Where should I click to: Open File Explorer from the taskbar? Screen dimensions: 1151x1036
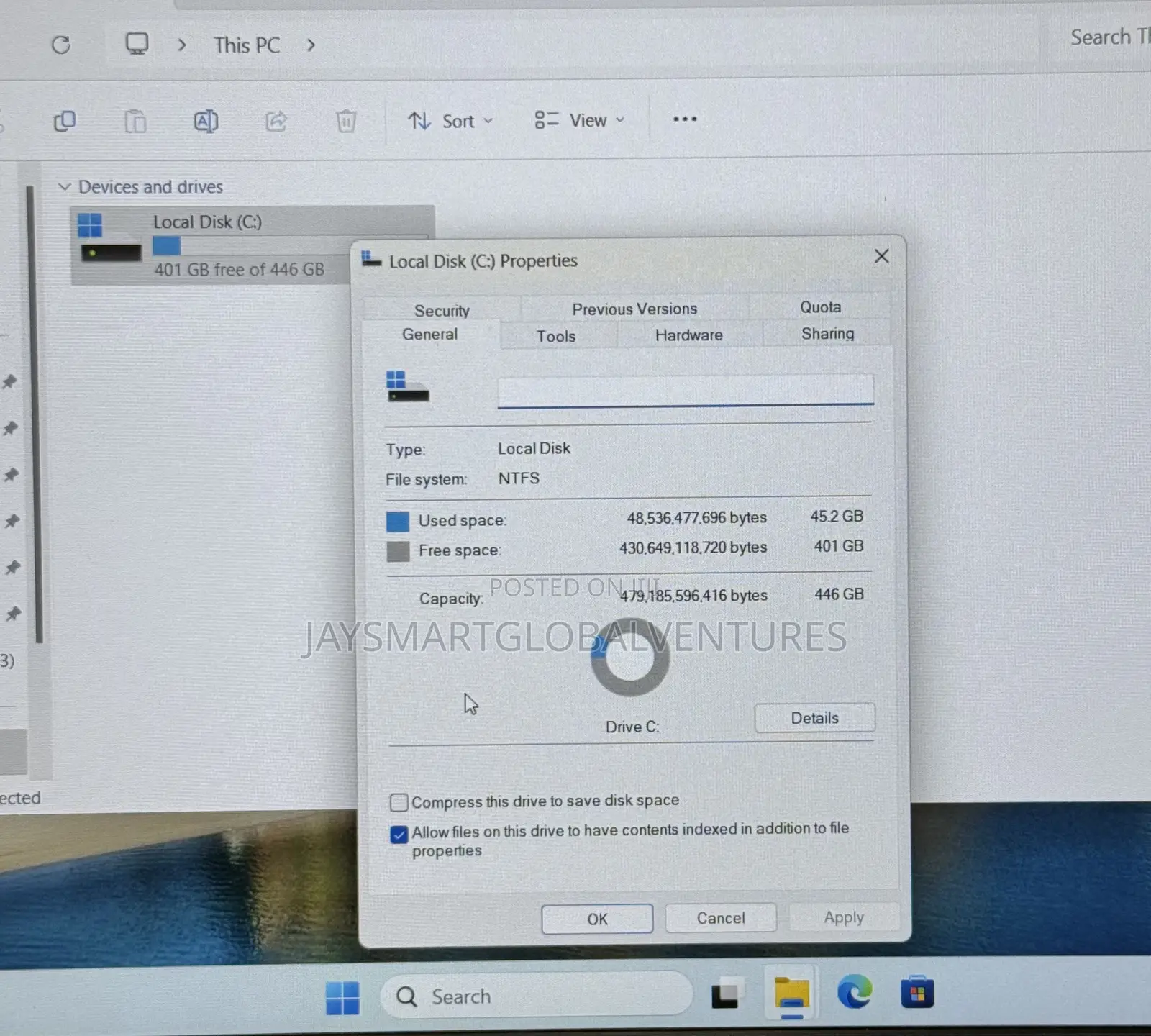791,994
